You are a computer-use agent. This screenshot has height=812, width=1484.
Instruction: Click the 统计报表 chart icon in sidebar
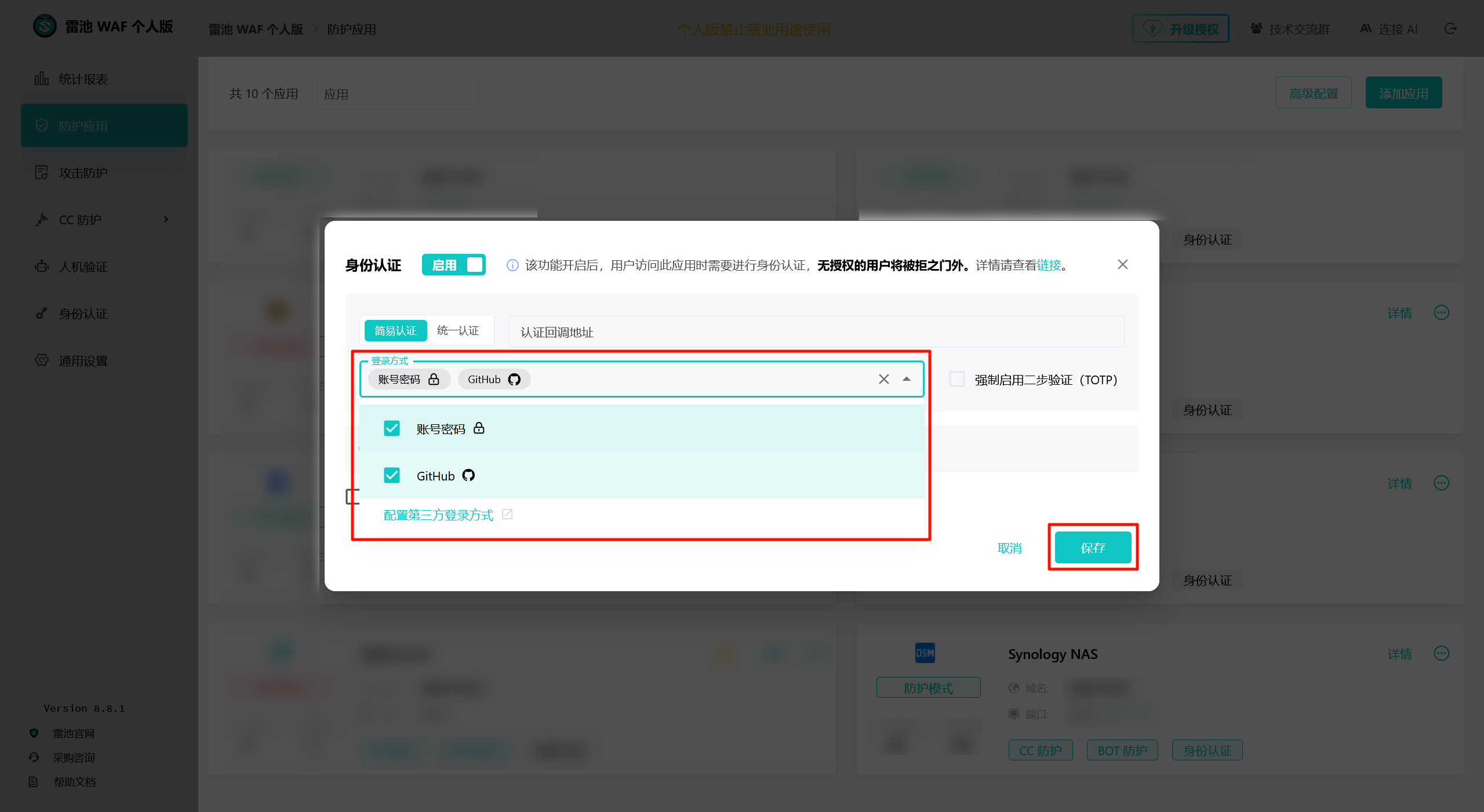41,79
